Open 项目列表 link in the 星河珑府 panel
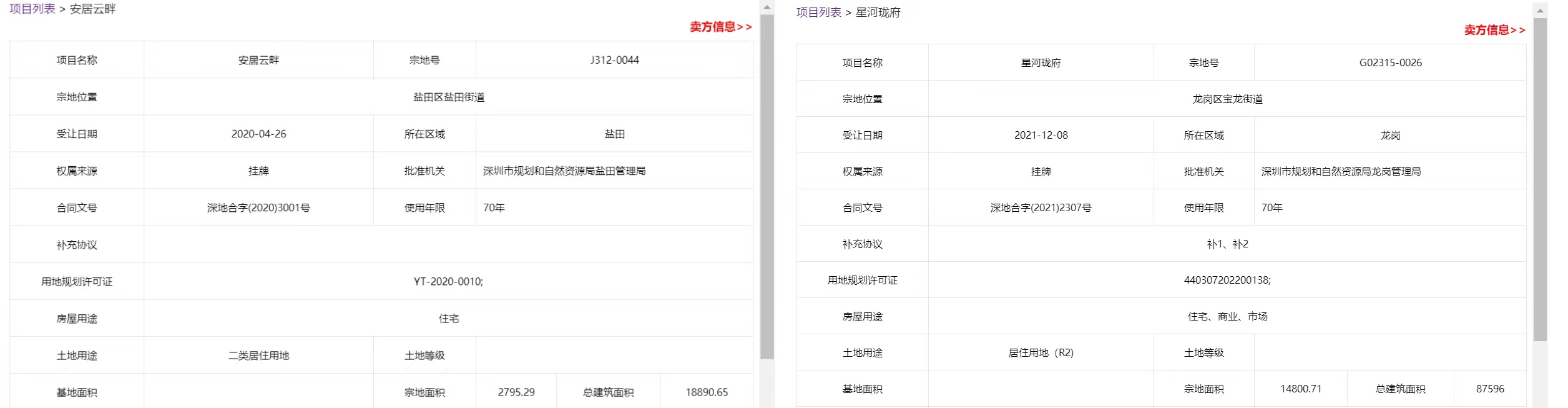 (x=819, y=12)
